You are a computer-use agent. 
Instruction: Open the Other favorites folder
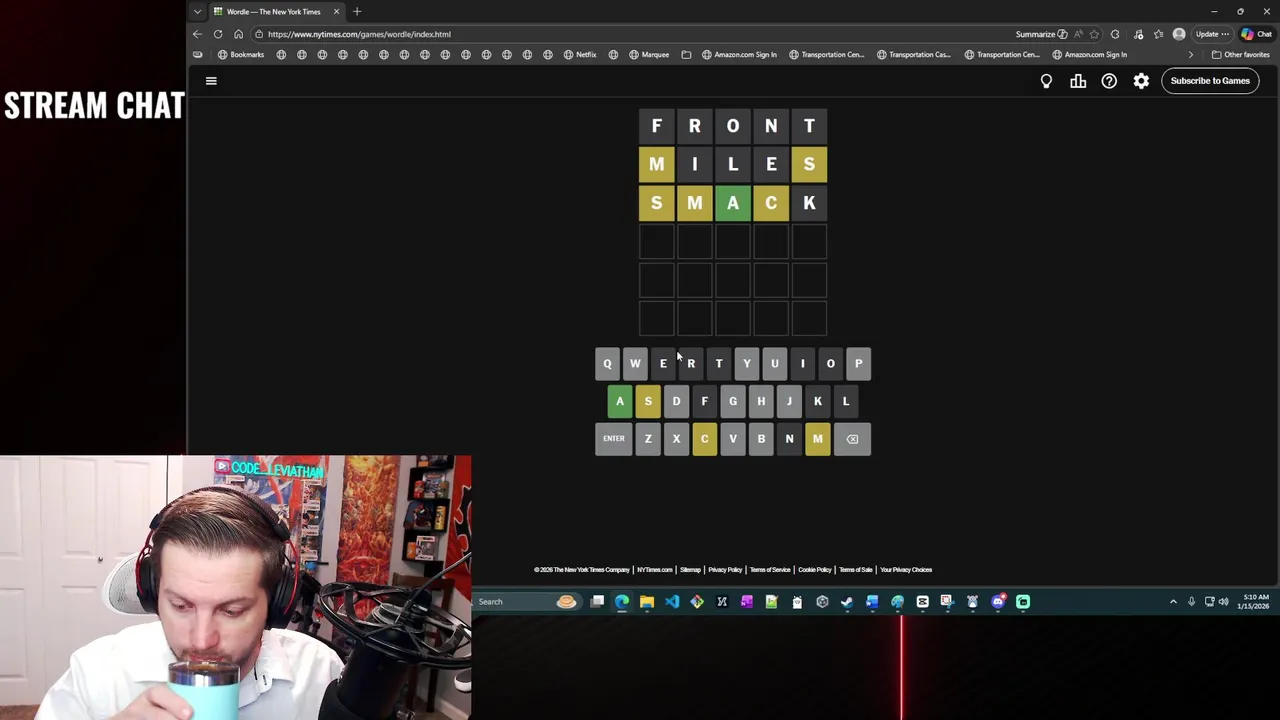(1240, 55)
